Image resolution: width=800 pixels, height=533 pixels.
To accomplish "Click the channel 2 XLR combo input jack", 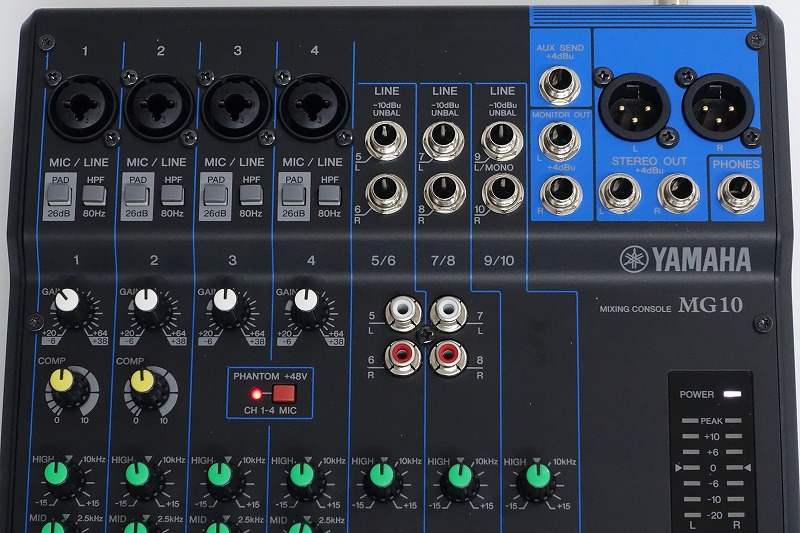I will coord(159,107).
